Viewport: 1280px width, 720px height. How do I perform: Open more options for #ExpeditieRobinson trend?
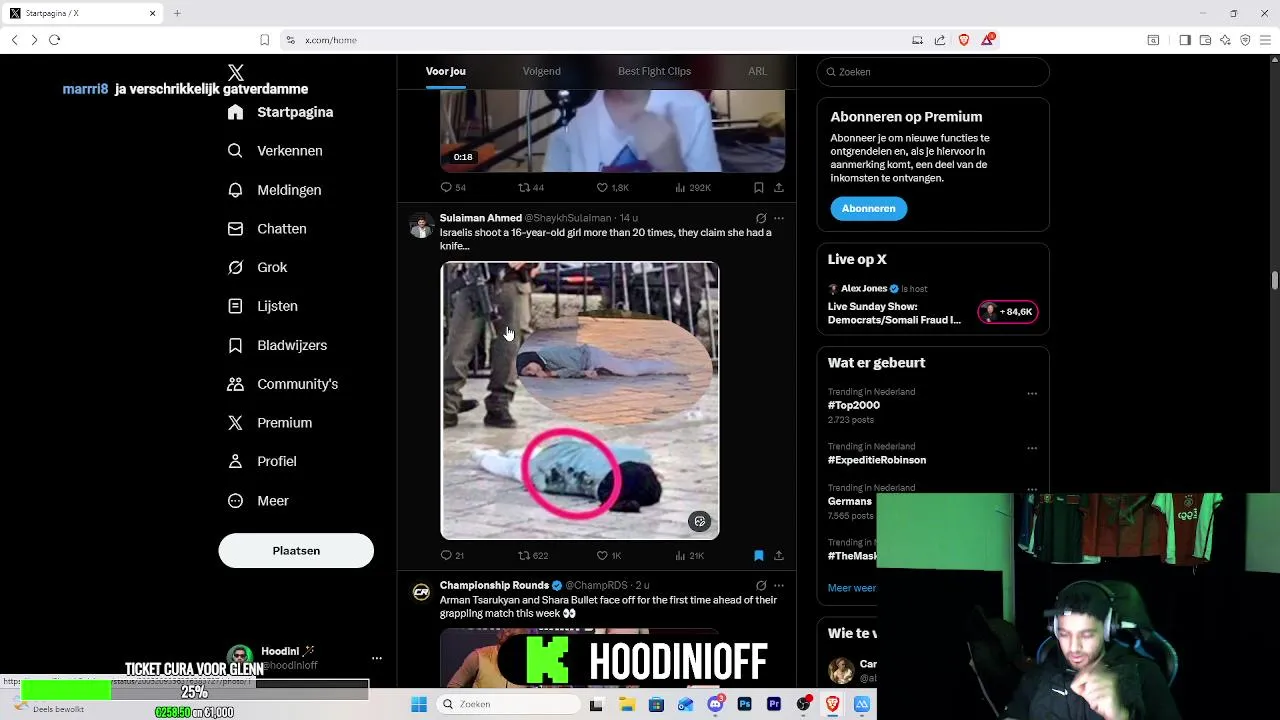pos(1032,448)
